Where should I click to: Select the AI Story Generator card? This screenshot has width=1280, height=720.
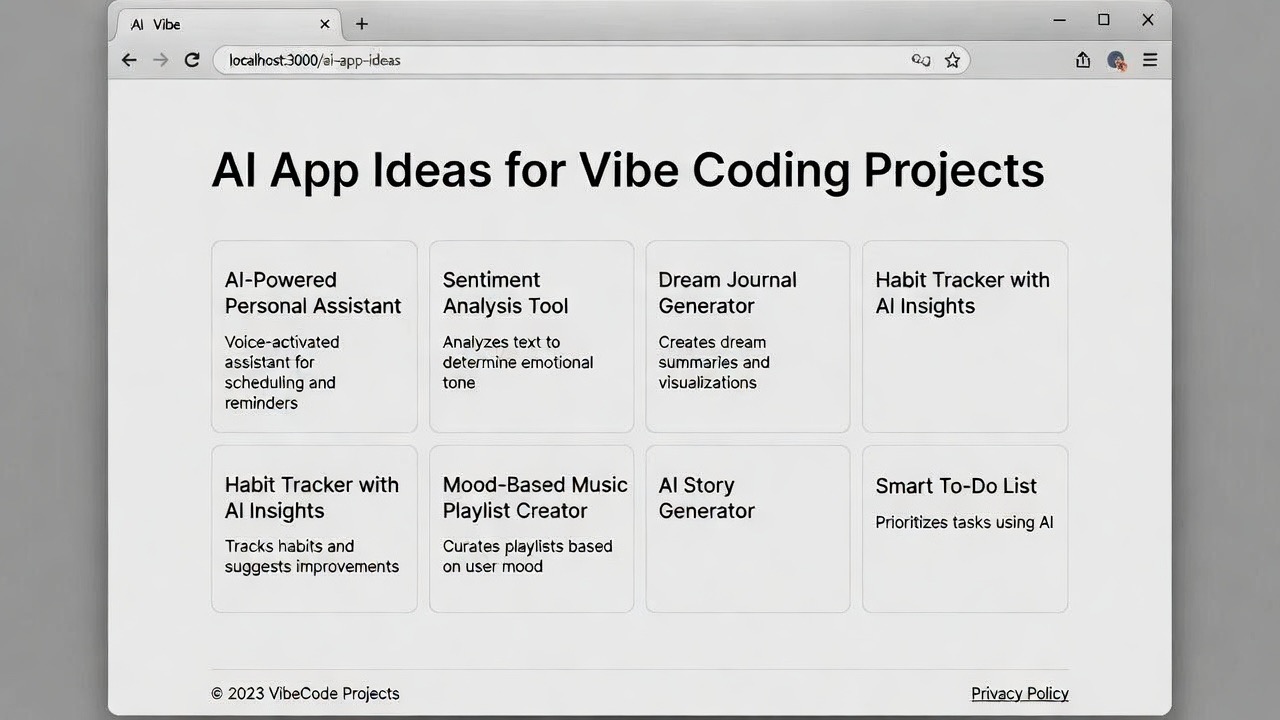pos(748,528)
